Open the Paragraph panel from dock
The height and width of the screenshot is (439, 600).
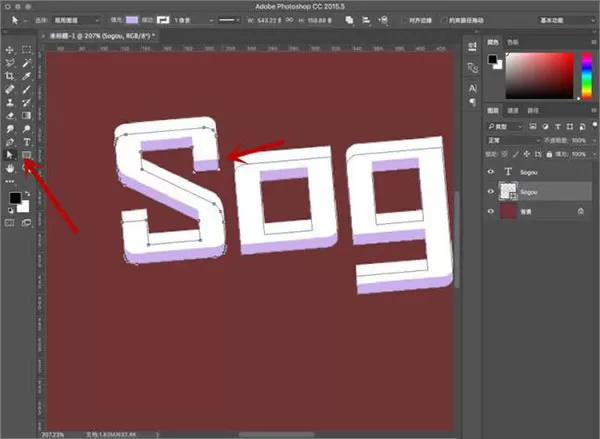(x=473, y=102)
